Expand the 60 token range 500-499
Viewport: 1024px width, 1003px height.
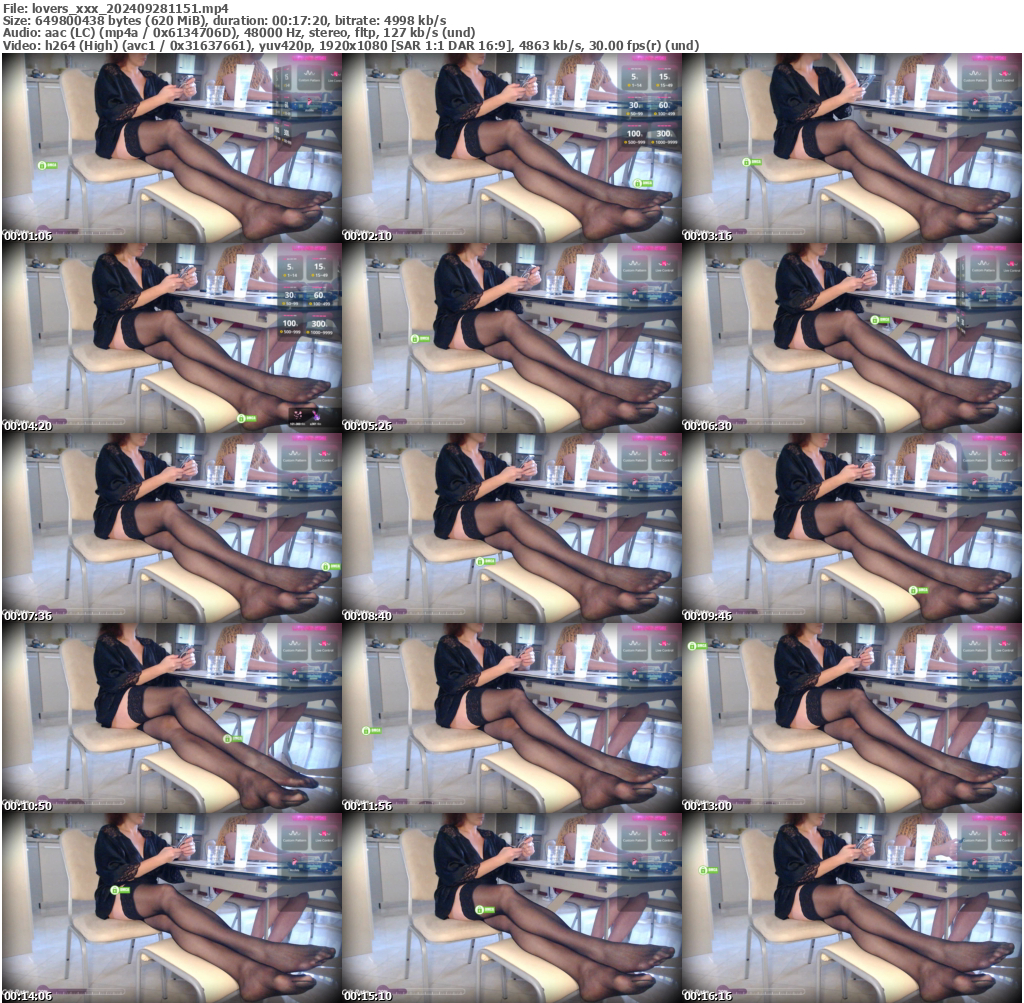pyautogui.click(x=663, y=114)
